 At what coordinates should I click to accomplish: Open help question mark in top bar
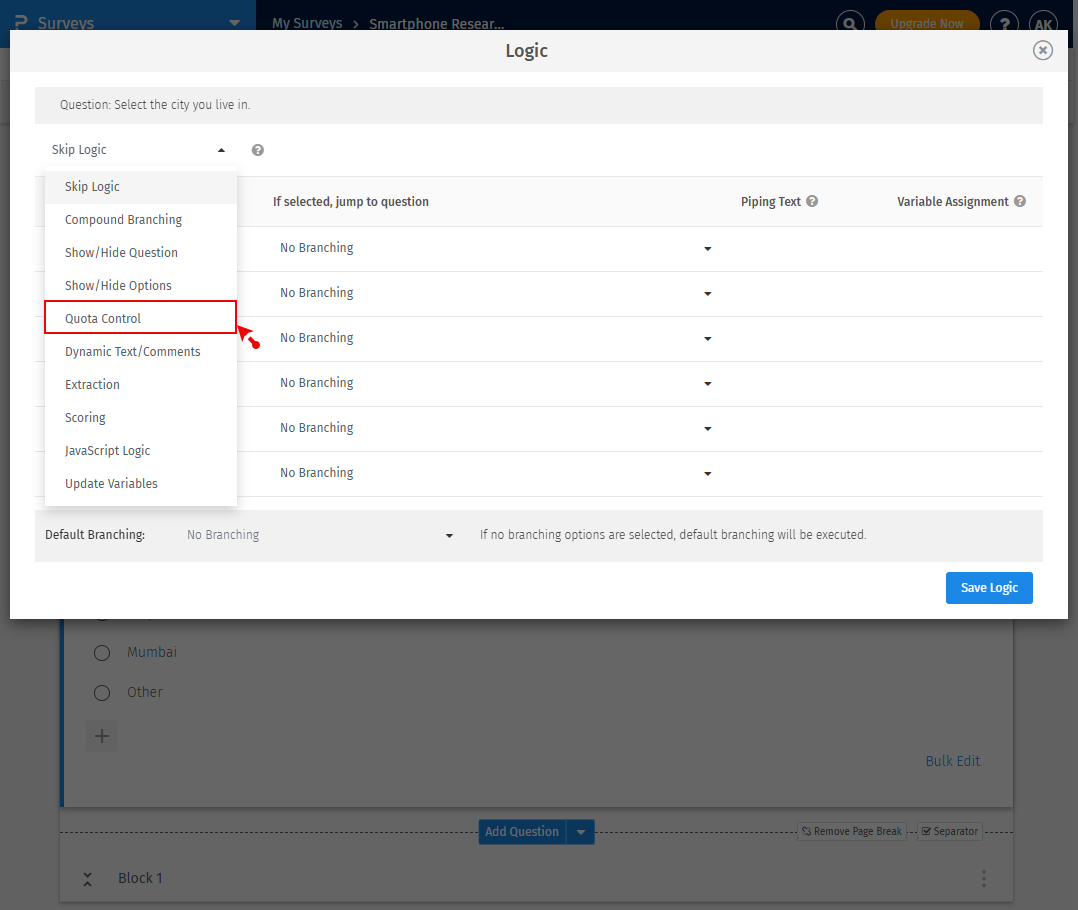[1004, 24]
